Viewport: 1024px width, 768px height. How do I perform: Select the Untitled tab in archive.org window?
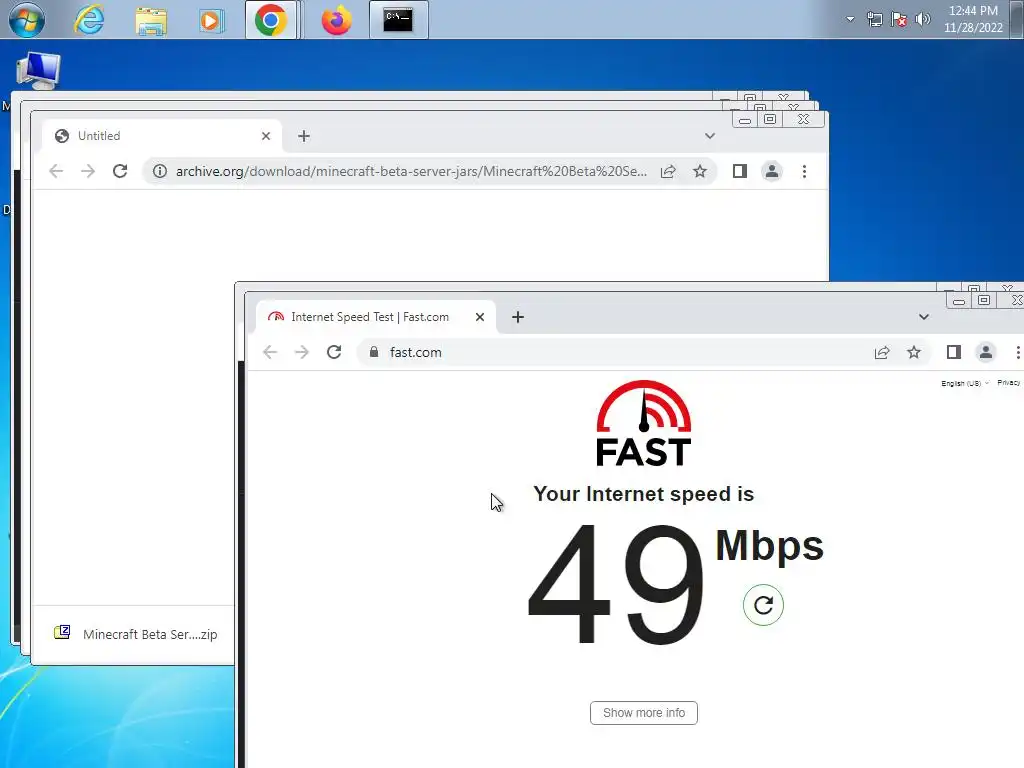[x=163, y=136]
